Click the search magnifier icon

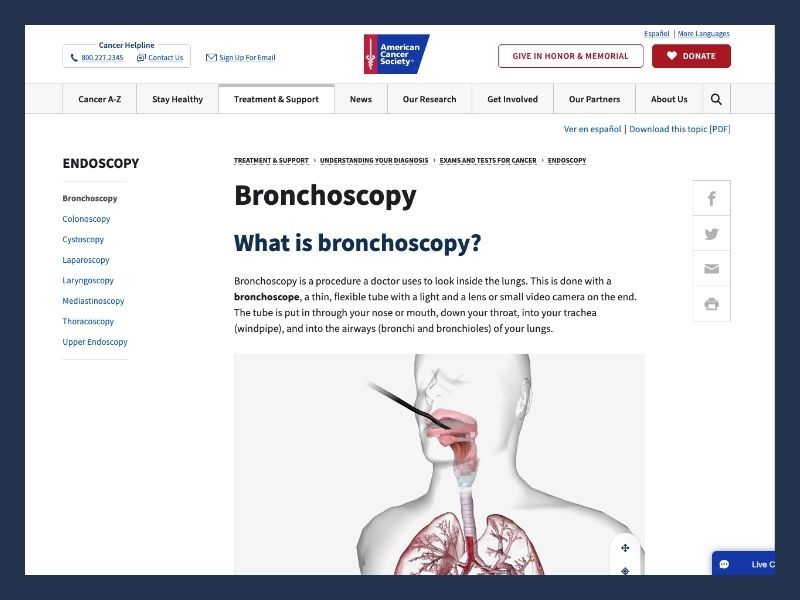(716, 99)
